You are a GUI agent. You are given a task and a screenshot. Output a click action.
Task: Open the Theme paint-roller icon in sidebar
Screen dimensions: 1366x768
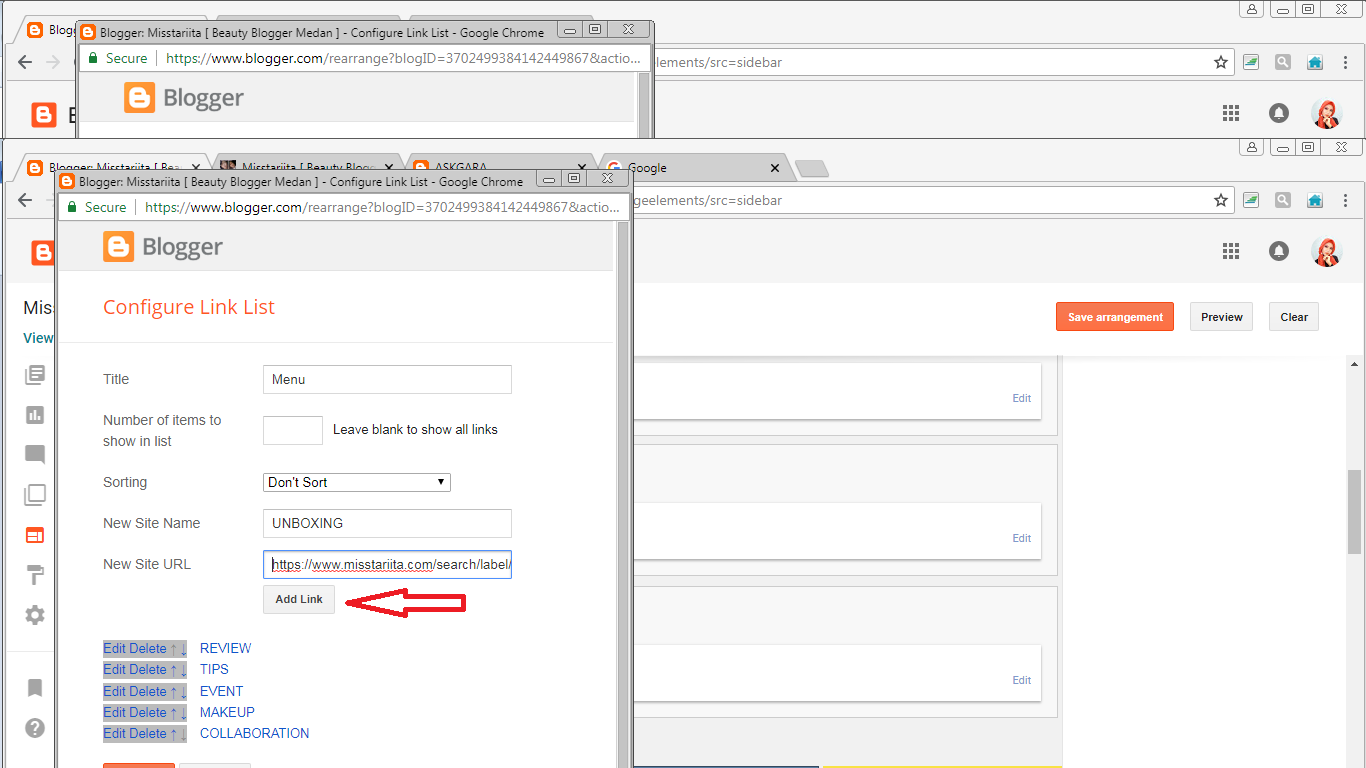(35, 575)
